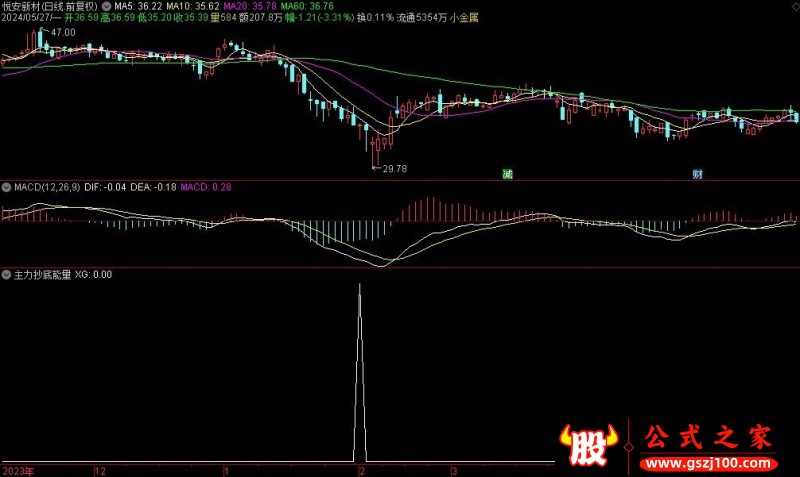Open the dropdown icon before MA5 in header
The width and height of the screenshot is (800, 477).
pos(107,6)
